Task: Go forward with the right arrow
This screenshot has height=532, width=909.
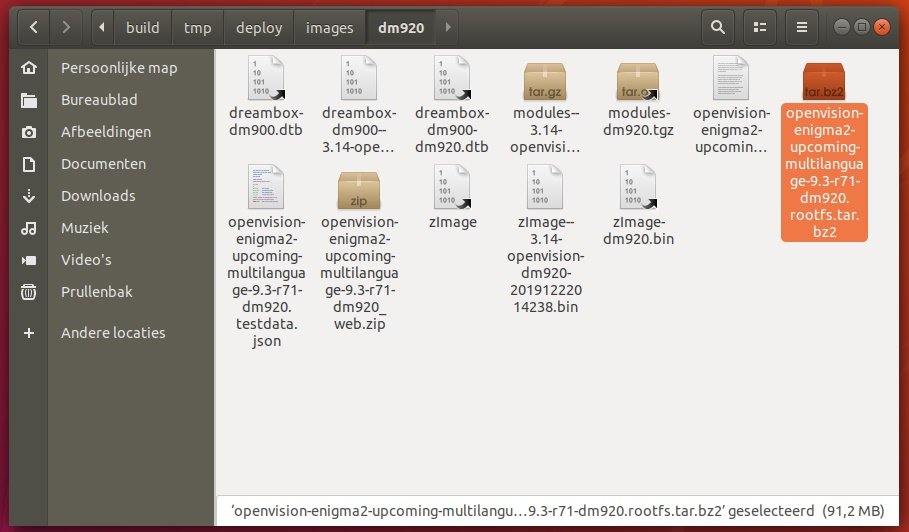Action: pos(66,28)
